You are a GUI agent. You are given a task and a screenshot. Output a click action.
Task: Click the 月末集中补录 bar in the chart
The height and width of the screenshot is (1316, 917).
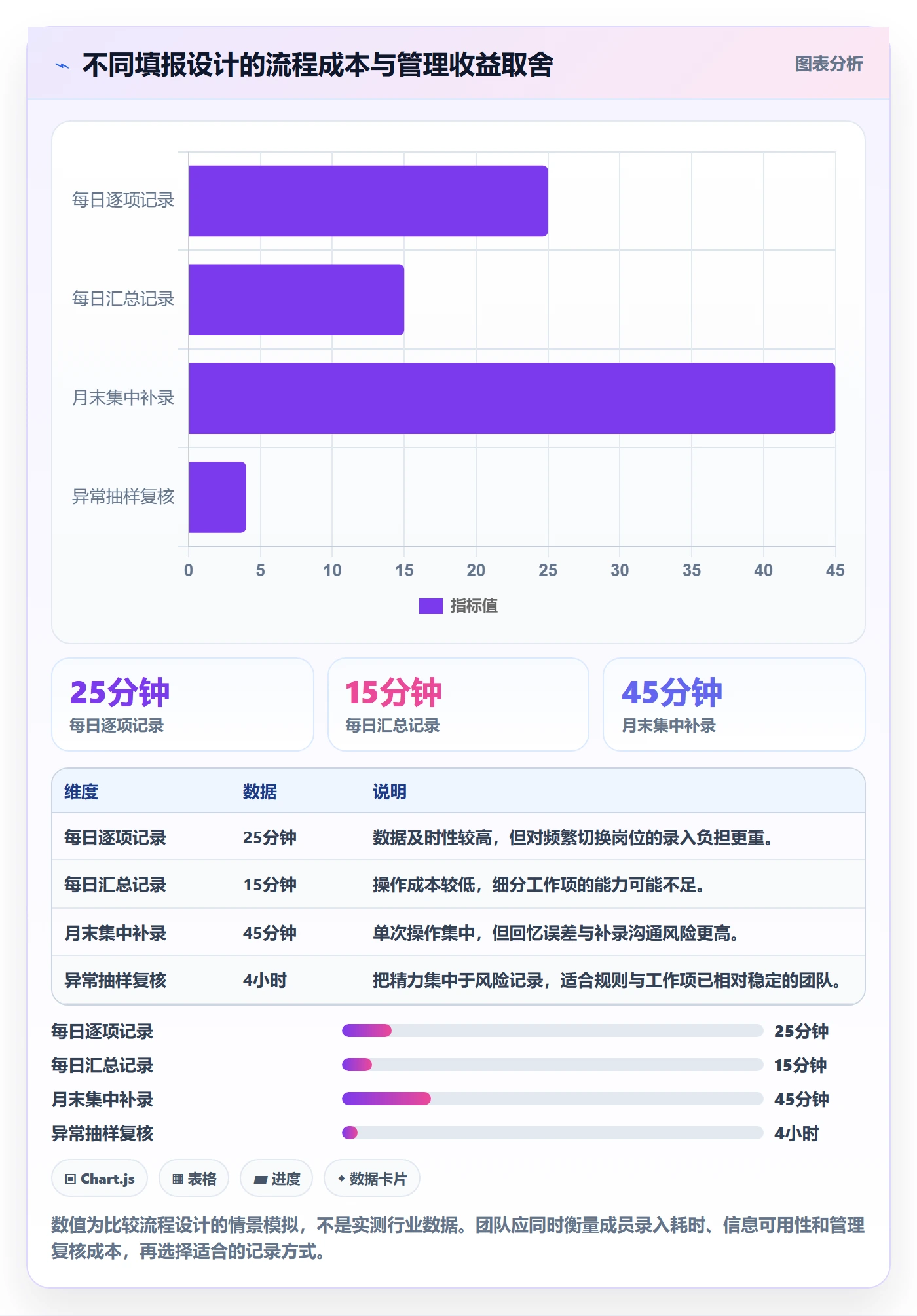pos(512,398)
